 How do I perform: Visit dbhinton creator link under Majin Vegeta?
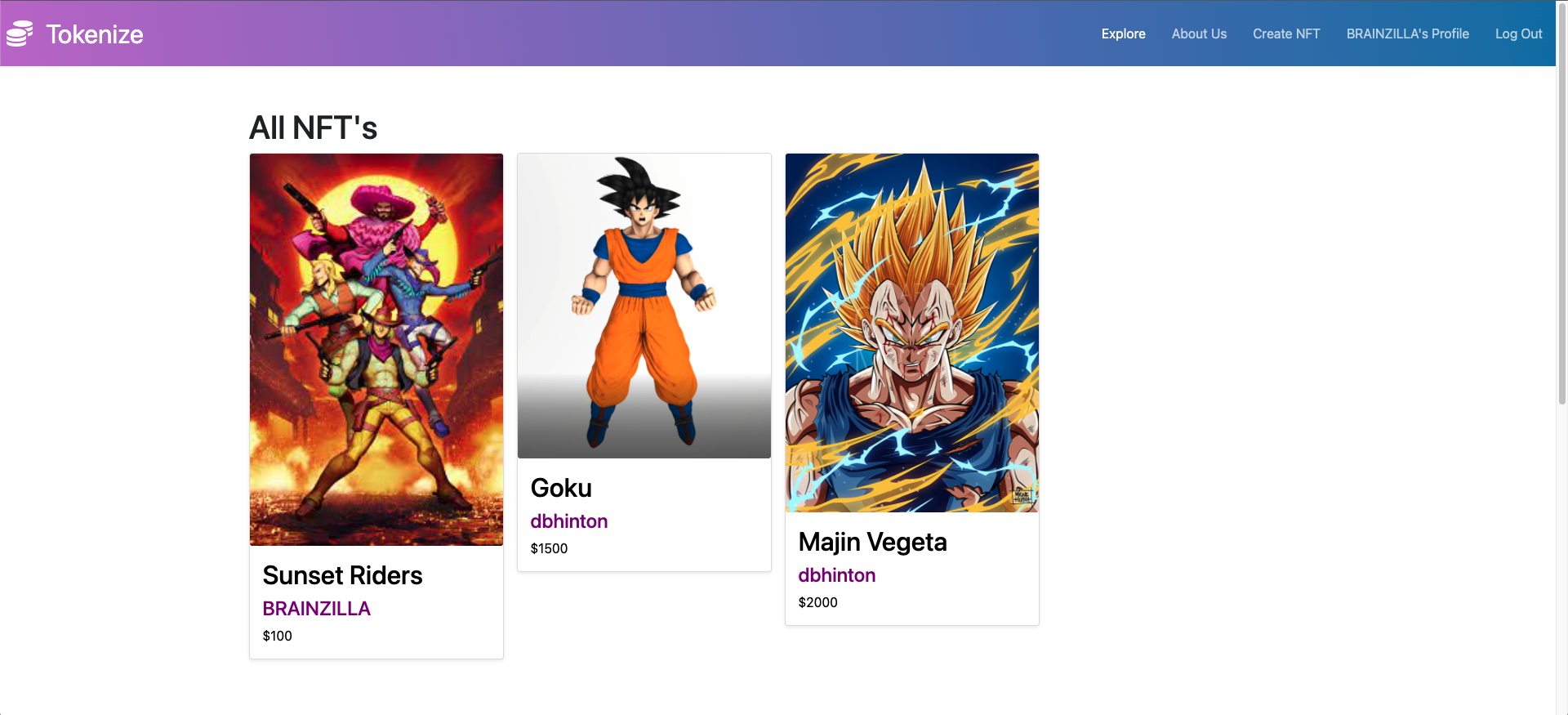[836, 575]
